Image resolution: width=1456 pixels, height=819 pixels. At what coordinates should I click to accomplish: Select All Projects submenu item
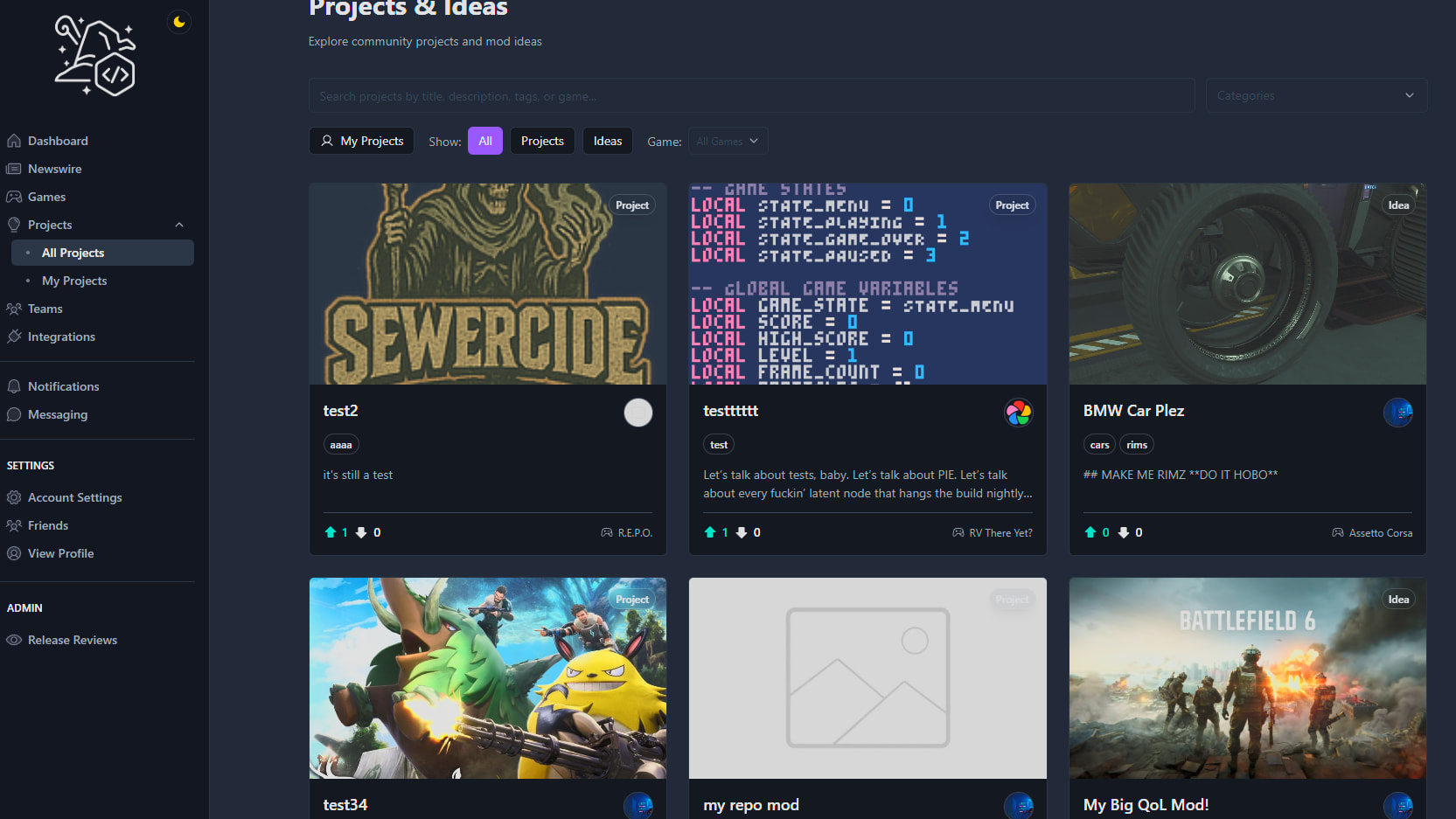[x=102, y=253]
